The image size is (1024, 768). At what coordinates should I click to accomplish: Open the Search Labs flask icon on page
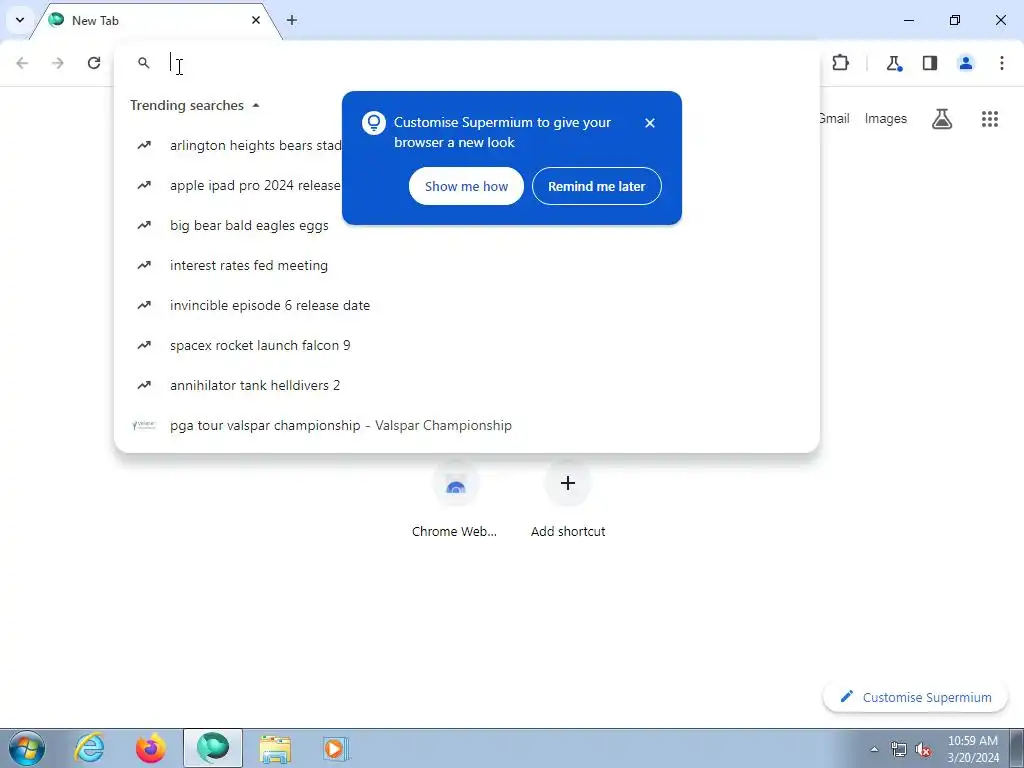coord(942,119)
